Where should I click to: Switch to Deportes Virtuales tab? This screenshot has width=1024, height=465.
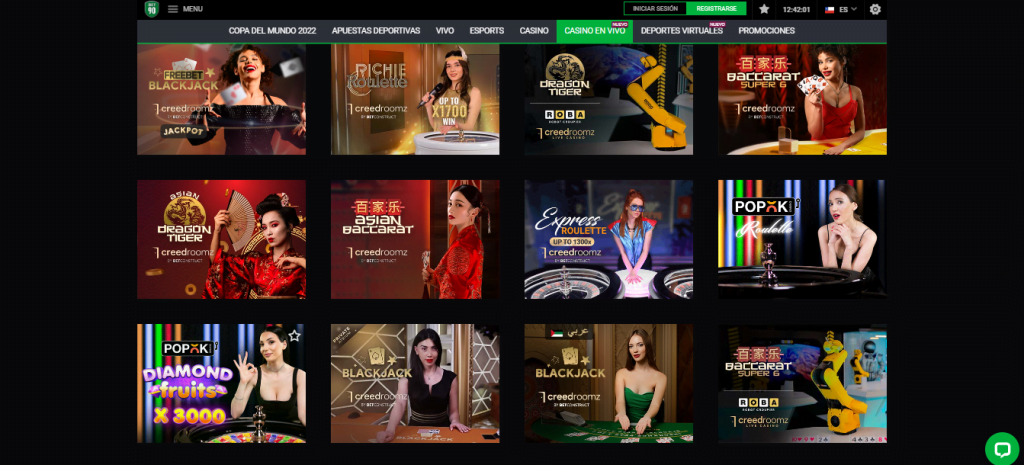point(681,31)
